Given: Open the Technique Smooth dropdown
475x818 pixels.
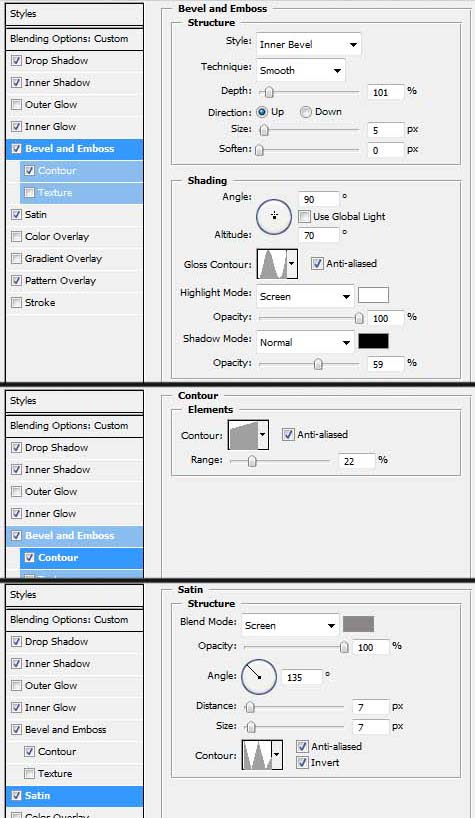Looking at the screenshot, I should point(300,70).
